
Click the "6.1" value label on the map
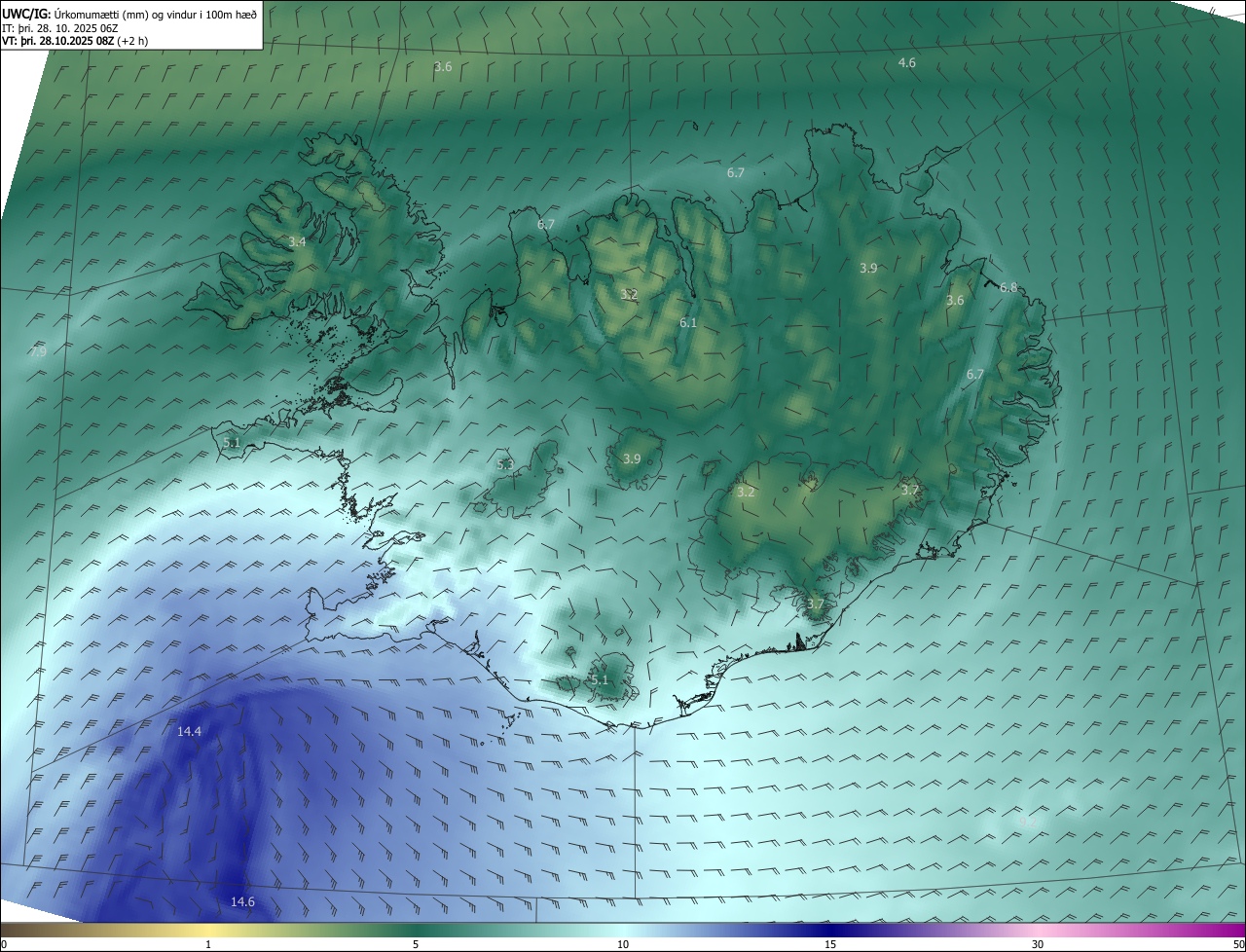click(x=688, y=322)
